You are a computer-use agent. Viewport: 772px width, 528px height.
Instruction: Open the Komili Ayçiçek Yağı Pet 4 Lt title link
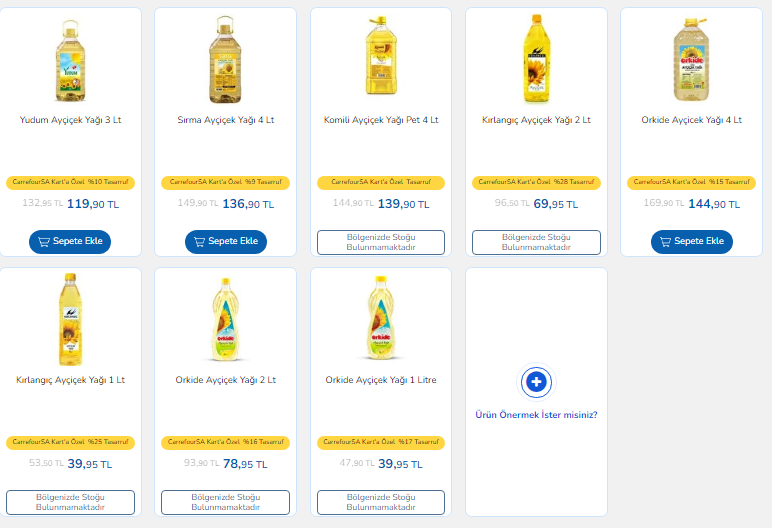point(381,120)
